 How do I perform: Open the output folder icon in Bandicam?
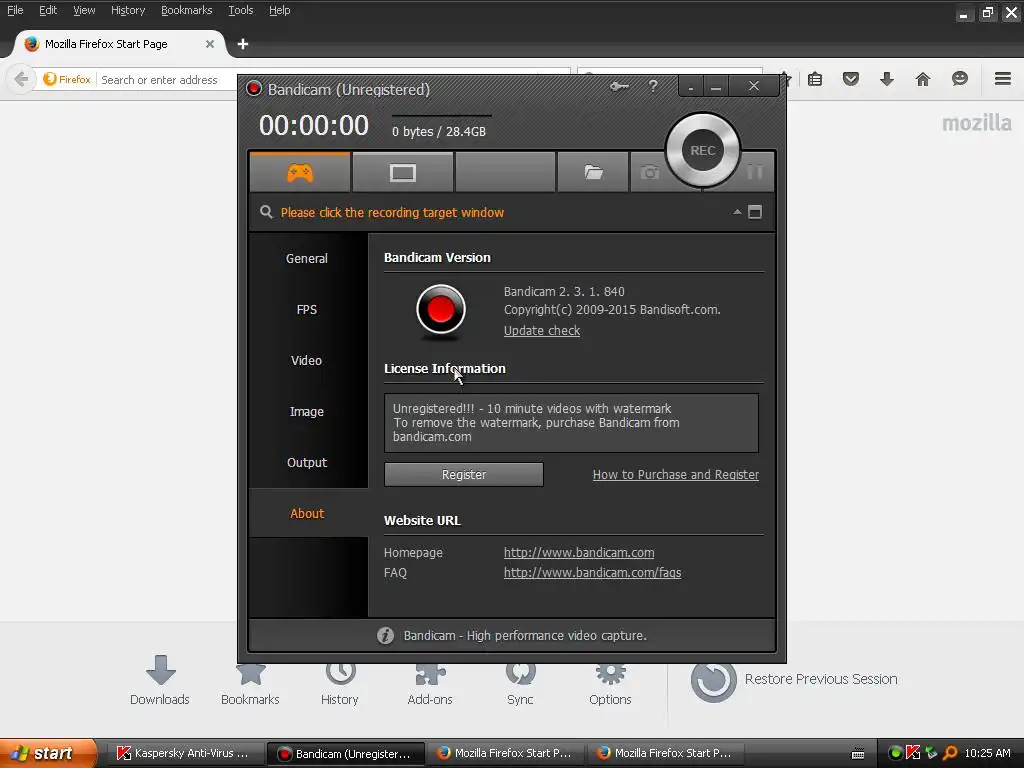pyautogui.click(x=593, y=172)
